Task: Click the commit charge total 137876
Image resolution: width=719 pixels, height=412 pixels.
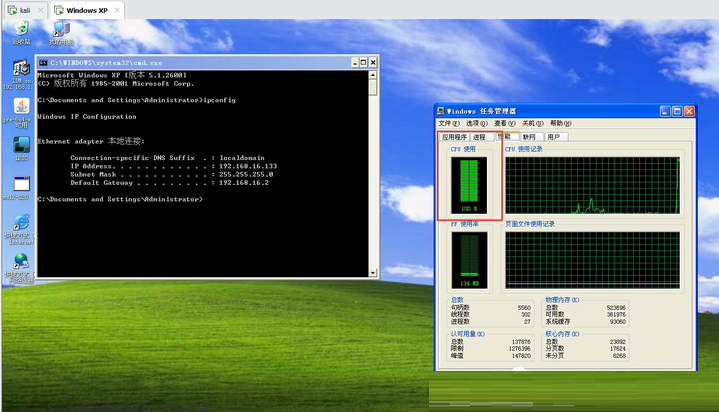Action: click(521, 342)
